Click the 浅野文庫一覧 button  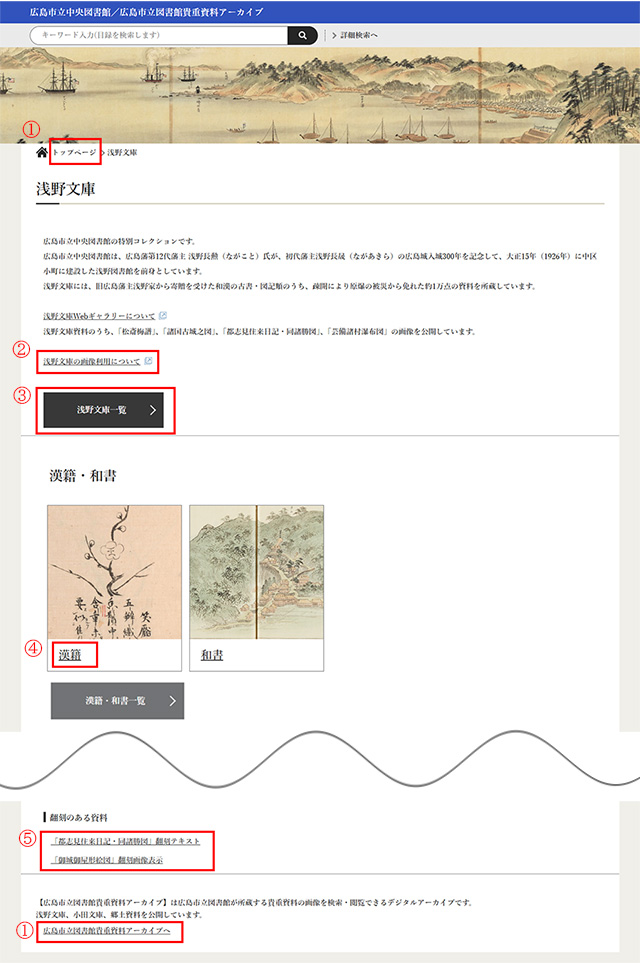click(x=103, y=410)
